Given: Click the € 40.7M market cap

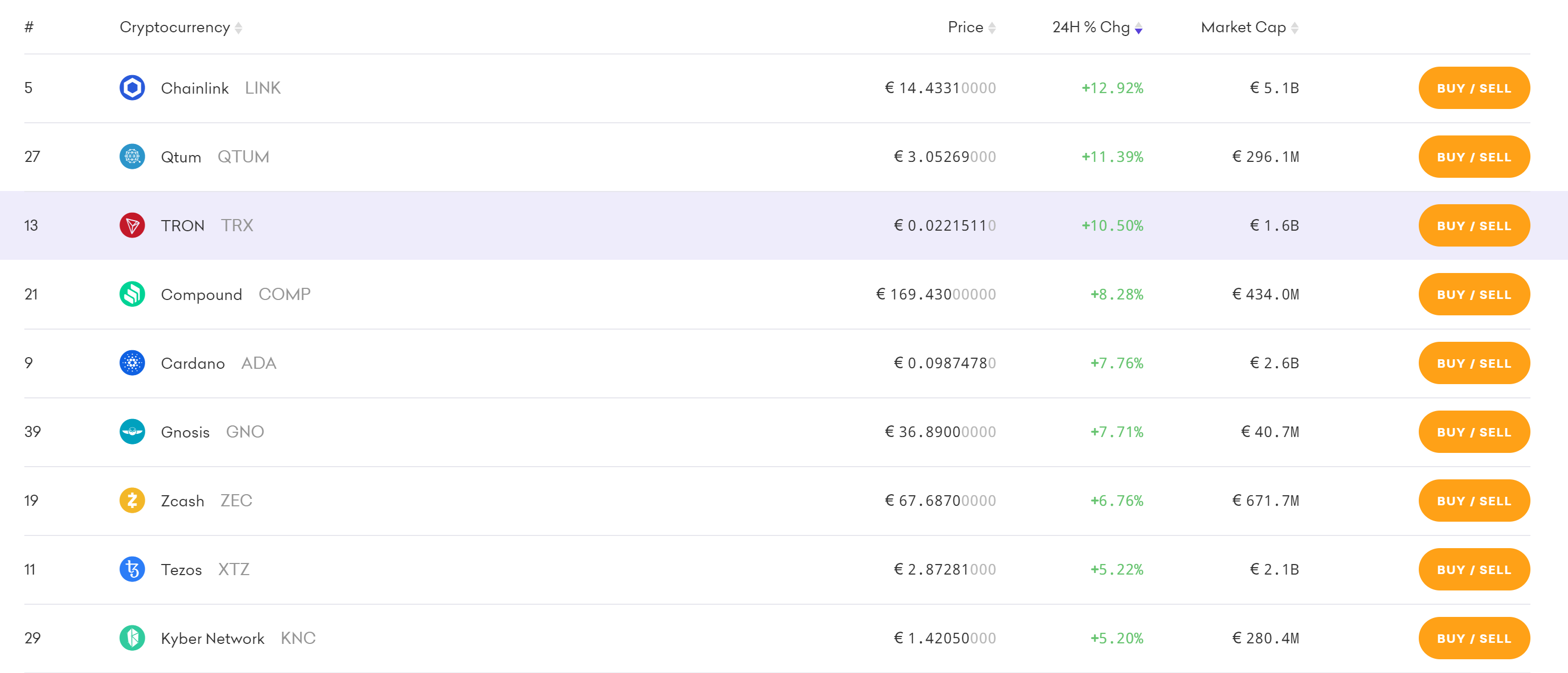Looking at the screenshot, I should pyautogui.click(x=1271, y=432).
